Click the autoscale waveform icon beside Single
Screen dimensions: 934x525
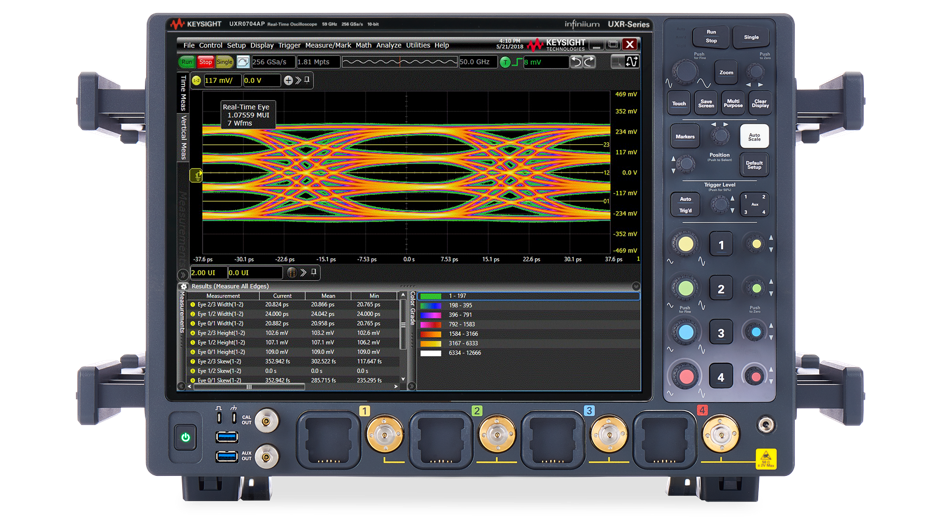(243, 62)
